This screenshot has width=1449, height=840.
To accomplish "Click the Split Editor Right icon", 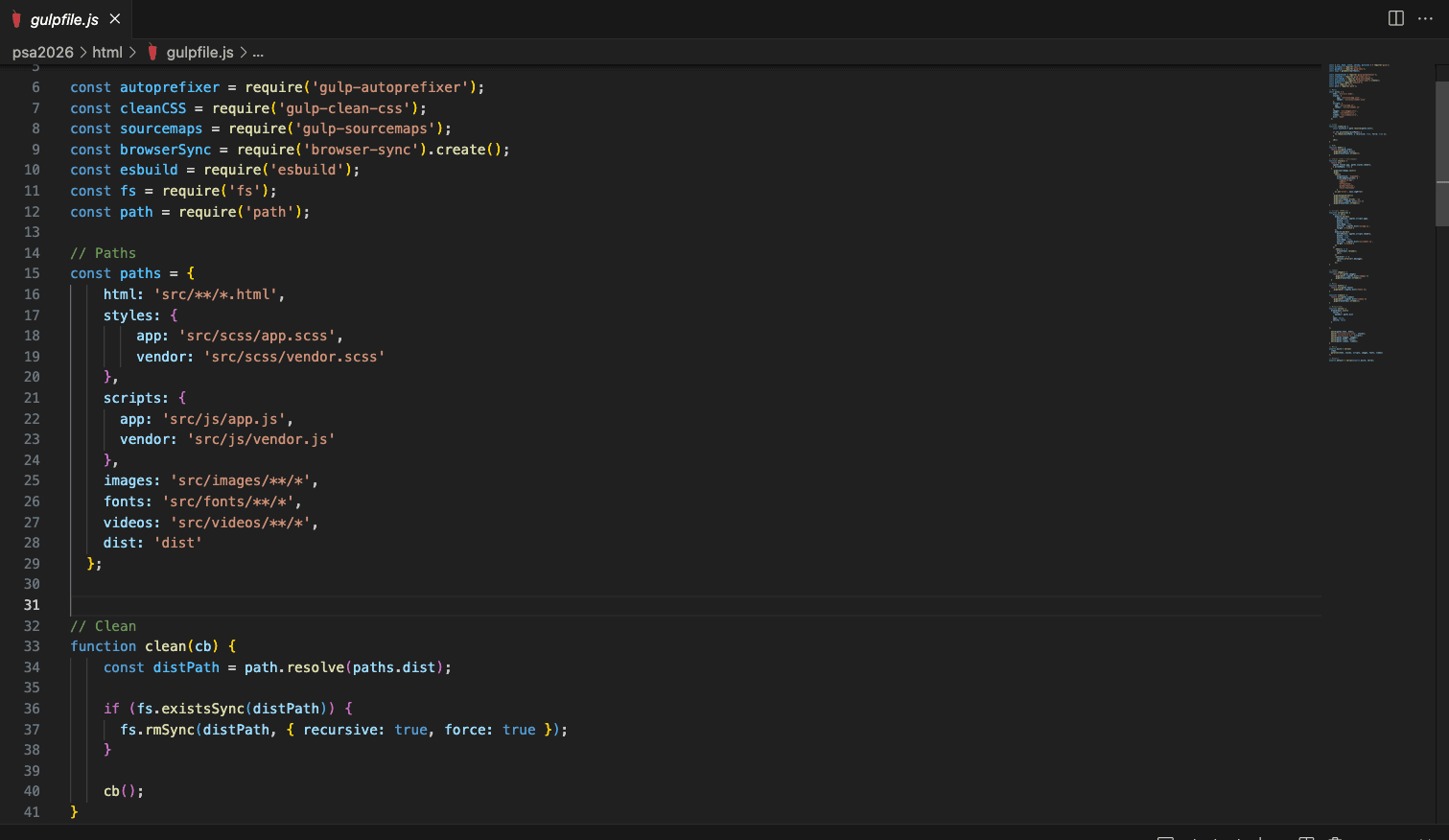I will 1396,19.
